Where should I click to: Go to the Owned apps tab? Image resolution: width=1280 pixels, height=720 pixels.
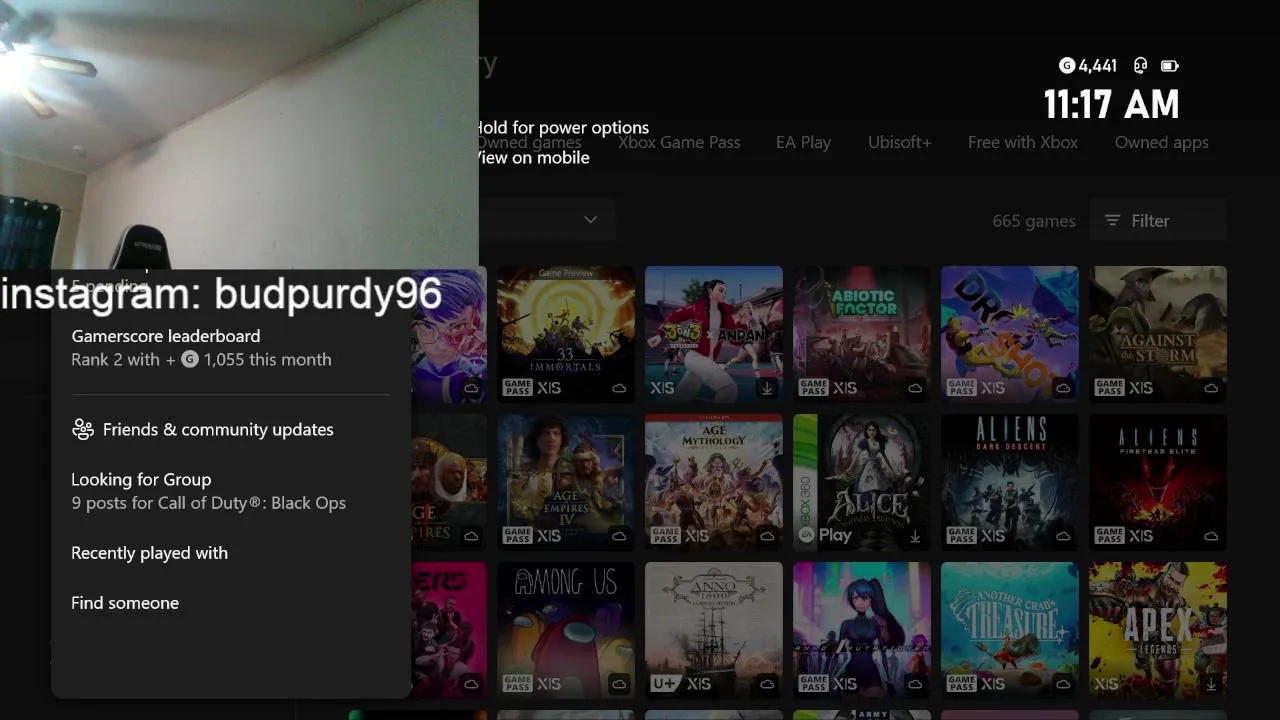(1162, 142)
